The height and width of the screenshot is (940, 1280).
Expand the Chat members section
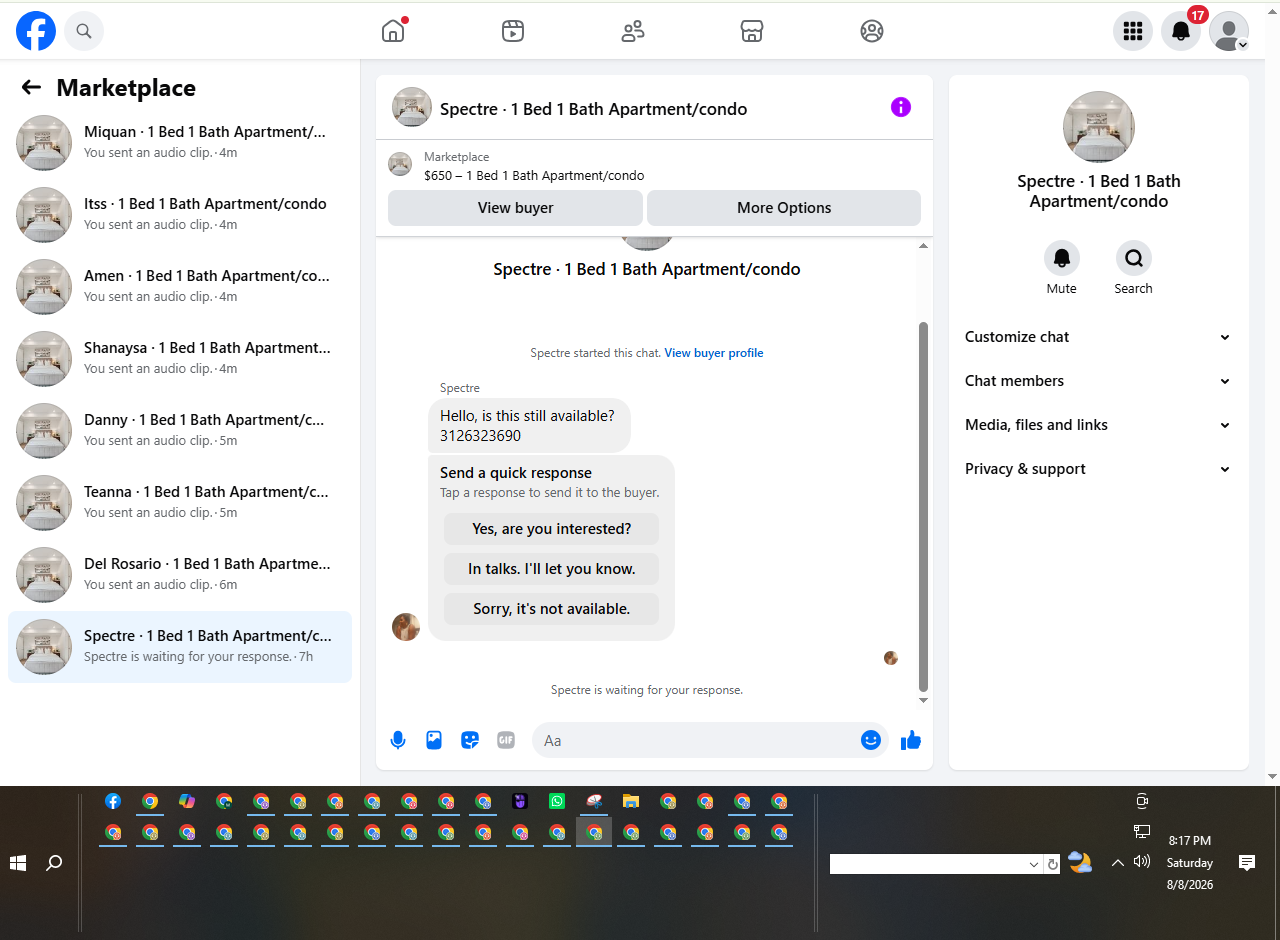(1098, 381)
